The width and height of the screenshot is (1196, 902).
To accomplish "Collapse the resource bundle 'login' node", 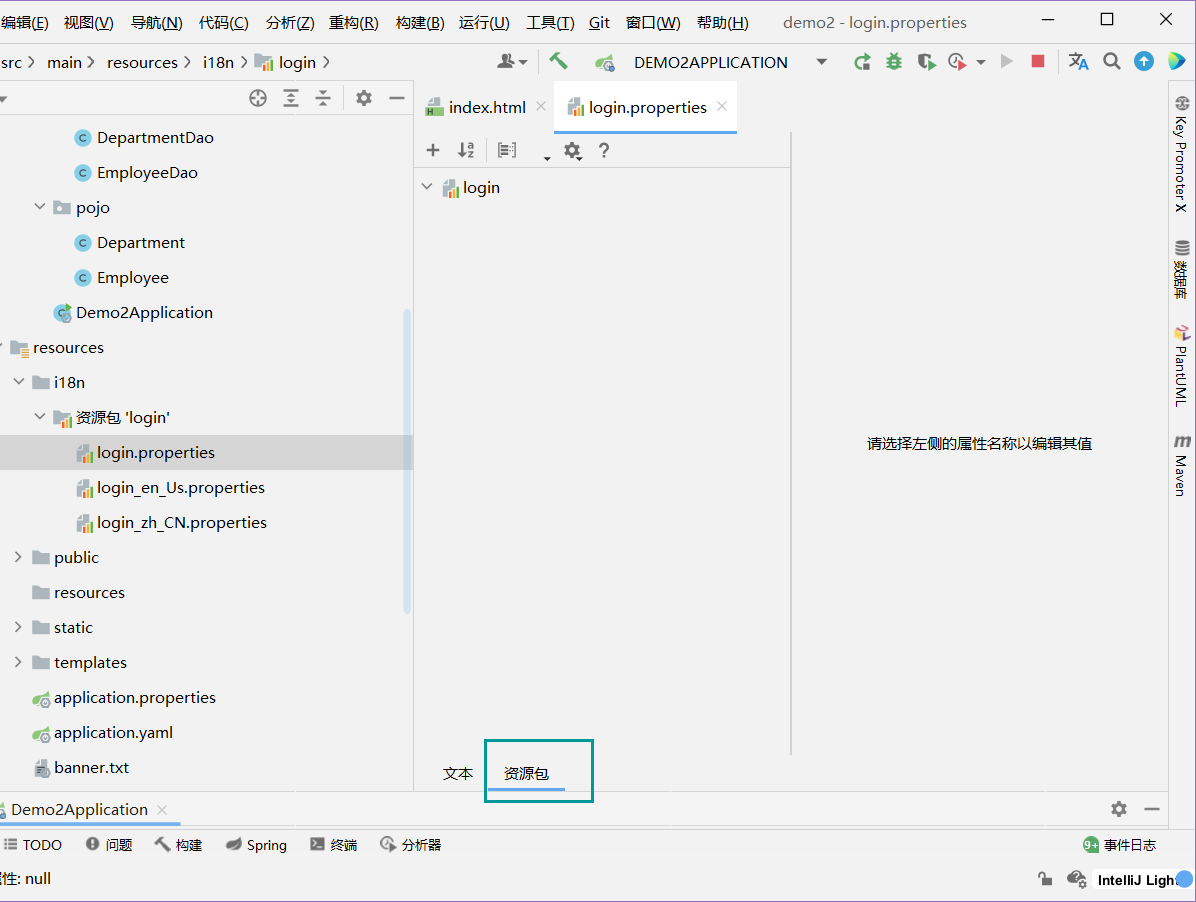I will 40,416.
